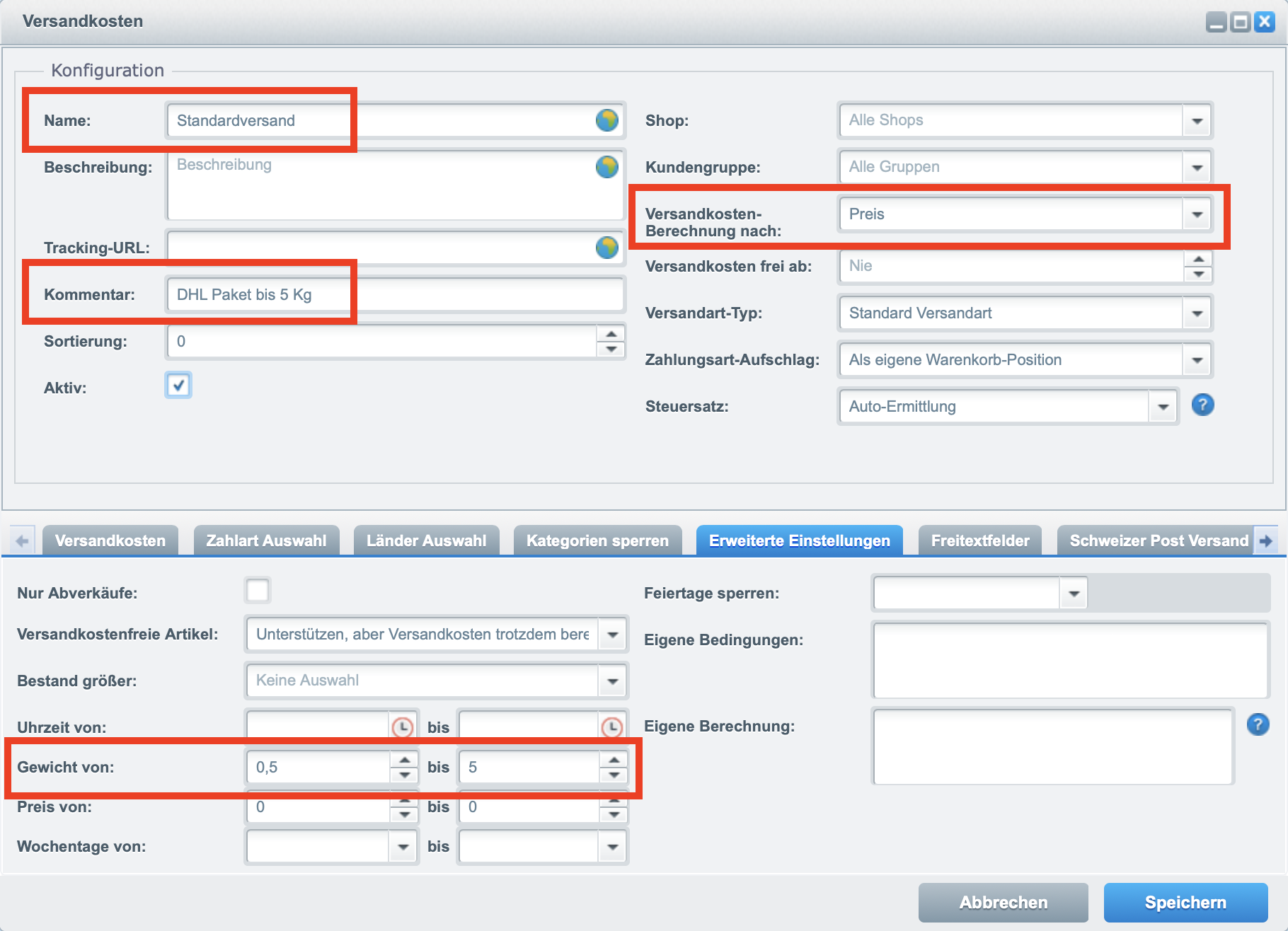Decrease Preis bis value
The image size is (1288, 931).
coord(614,814)
